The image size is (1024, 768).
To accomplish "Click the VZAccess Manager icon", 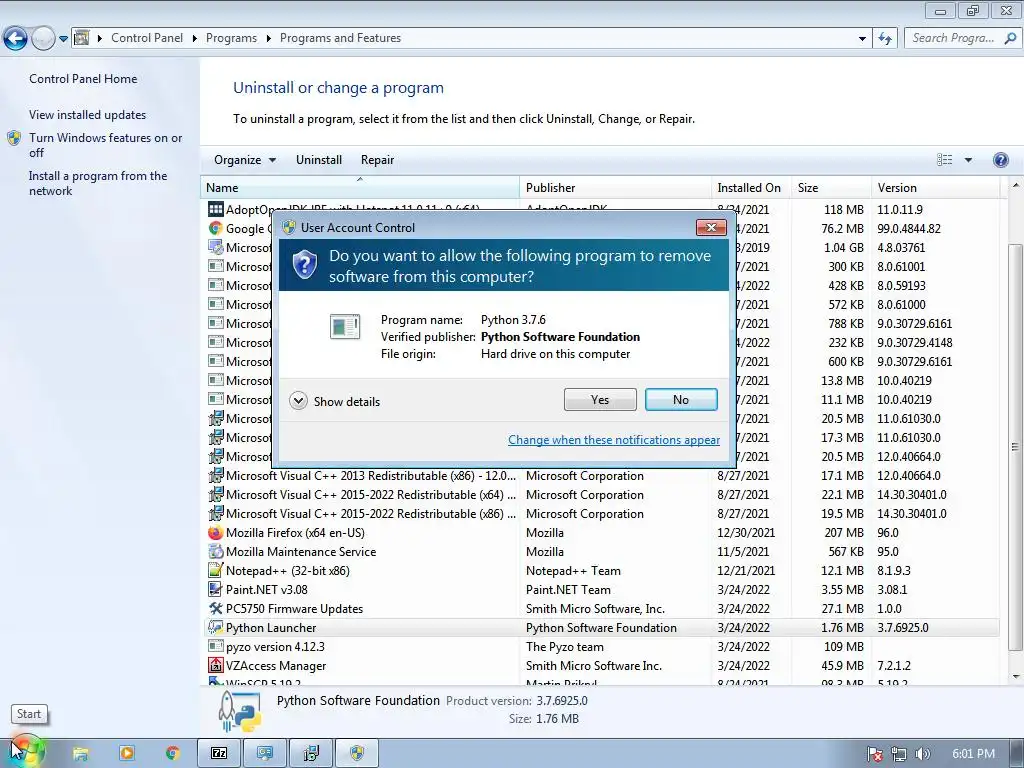I will [215, 665].
